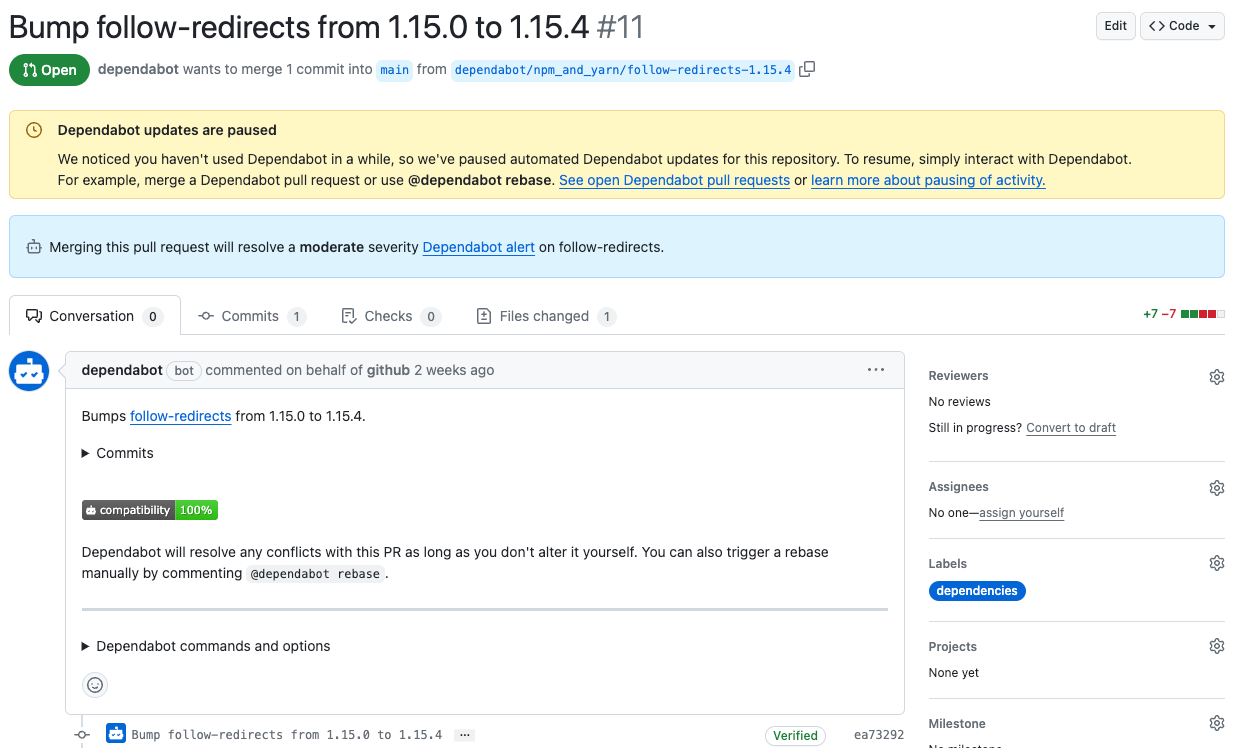This screenshot has height=748, width=1236.
Task: Click the Edit button
Action: pyautogui.click(x=1115, y=26)
